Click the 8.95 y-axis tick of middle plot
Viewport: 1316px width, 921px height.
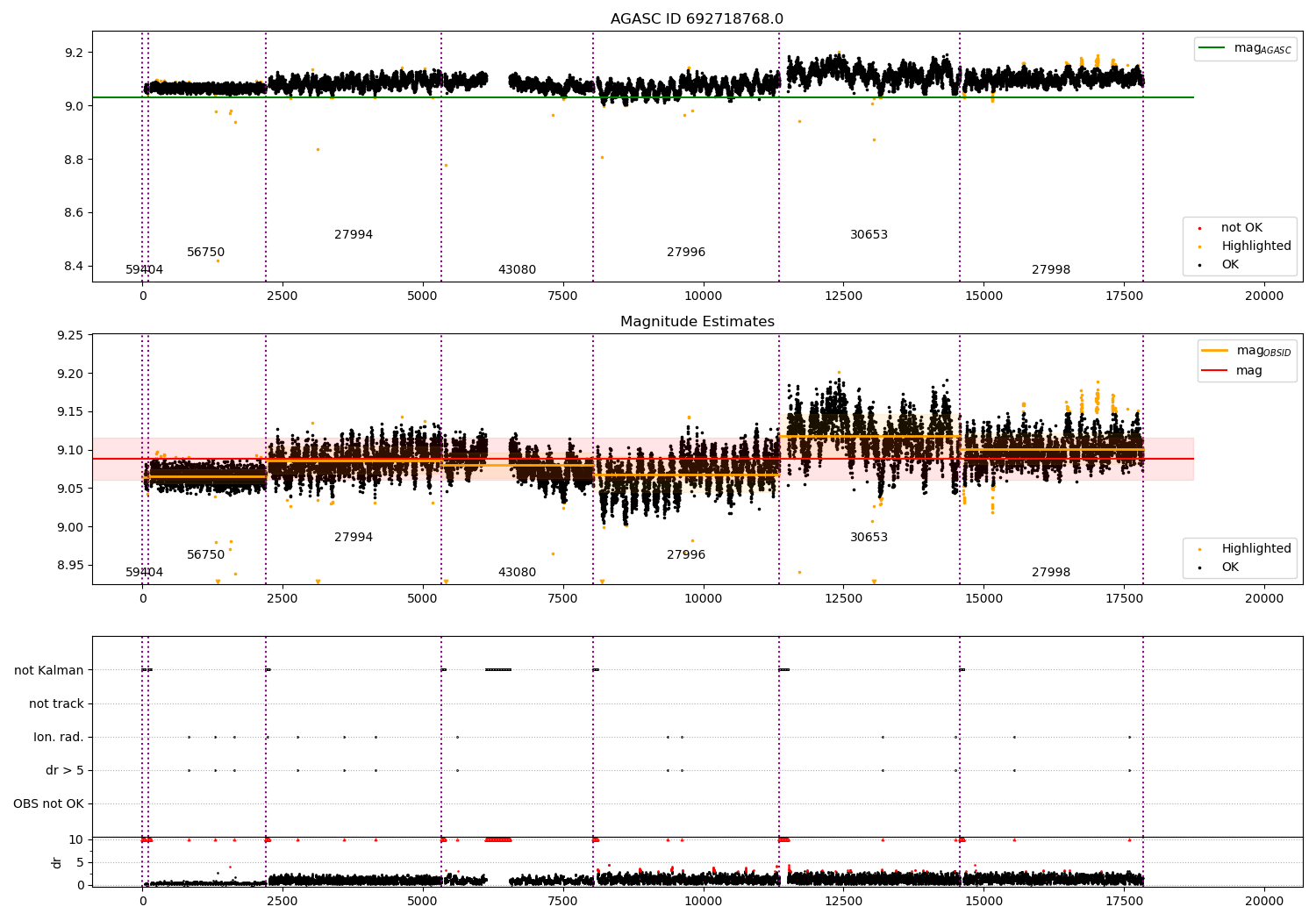pos(70,566)
